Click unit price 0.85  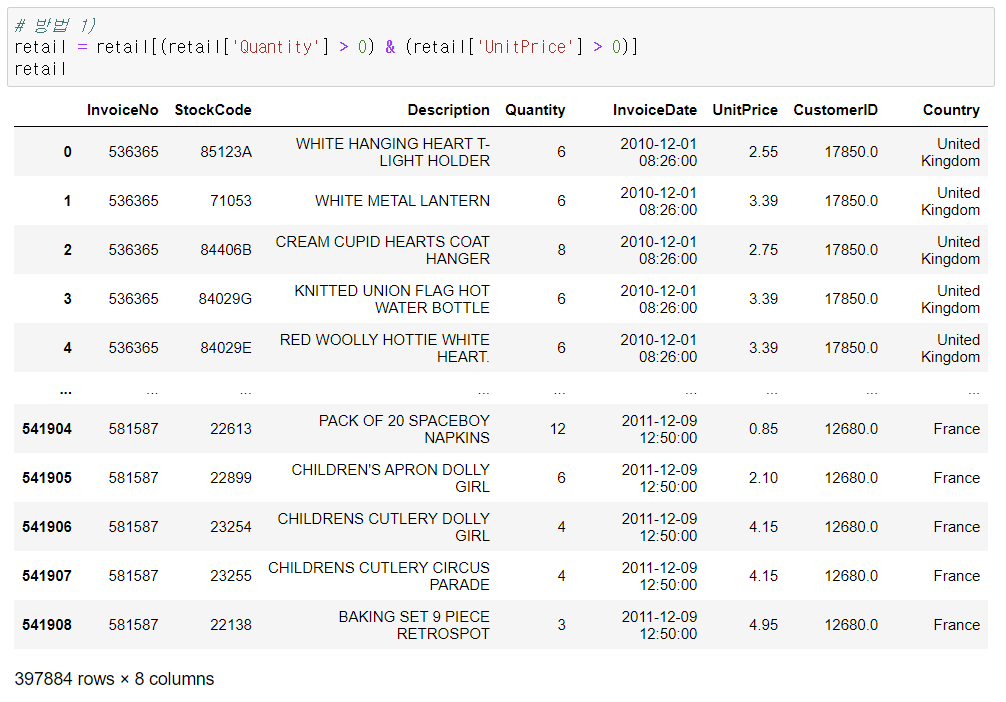click(763, 429)
